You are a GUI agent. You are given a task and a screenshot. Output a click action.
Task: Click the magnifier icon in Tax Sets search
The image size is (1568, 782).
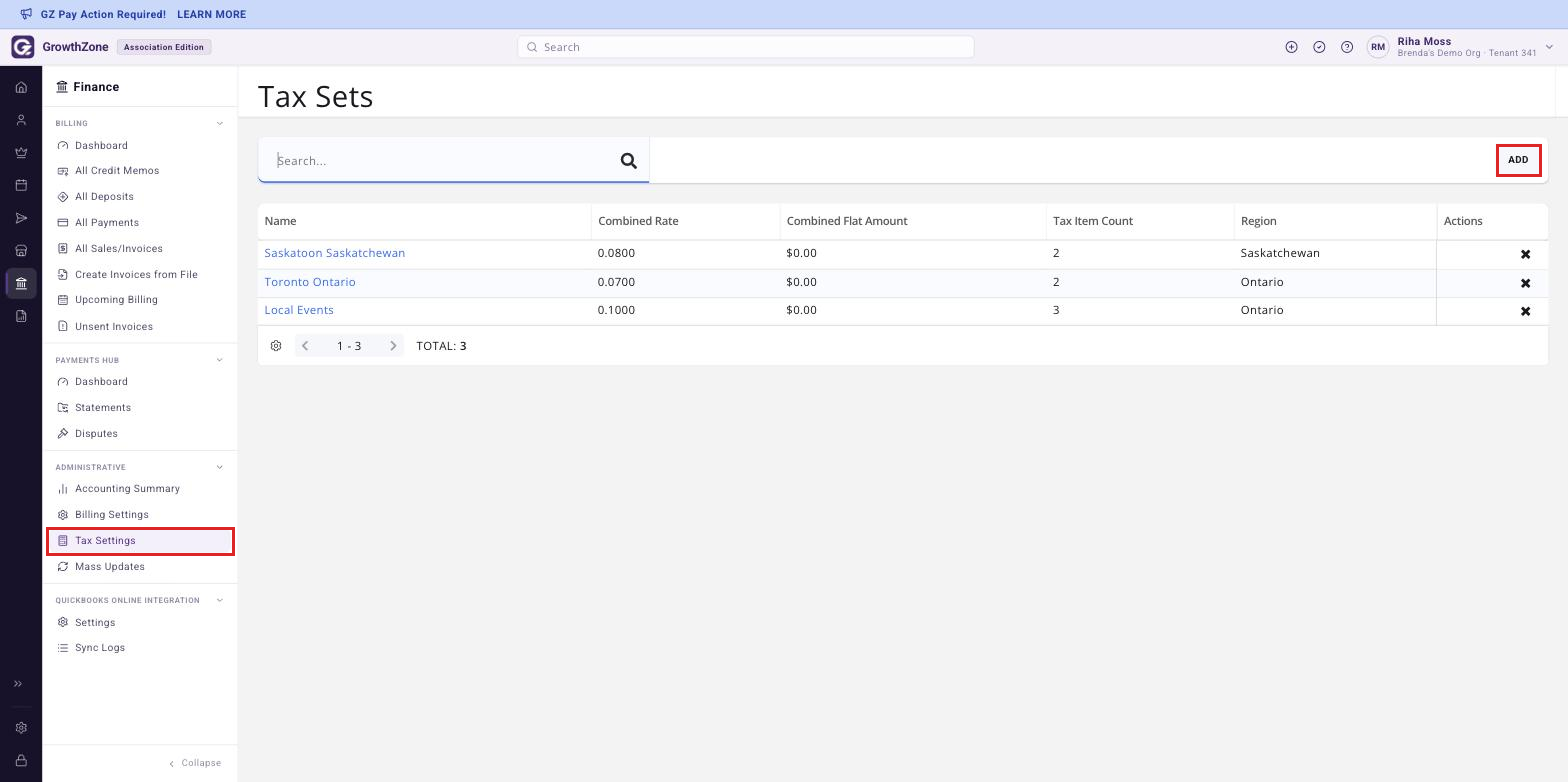[x=629, y=160]
